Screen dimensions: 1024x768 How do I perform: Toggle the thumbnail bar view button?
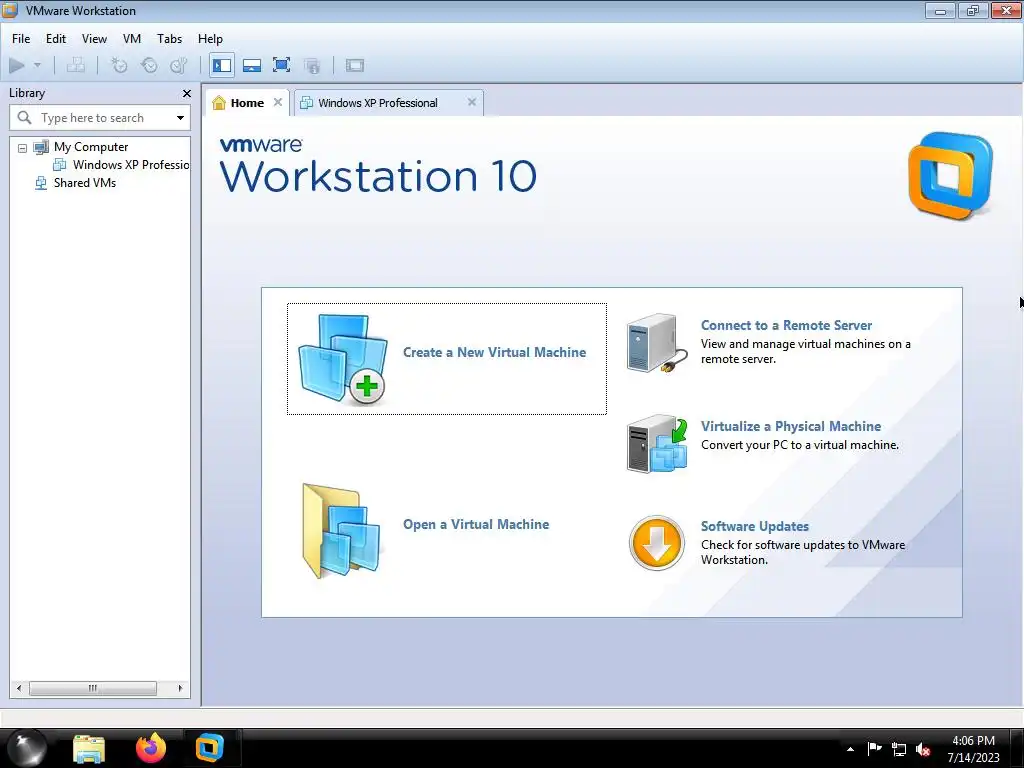(x=252, y=65)
